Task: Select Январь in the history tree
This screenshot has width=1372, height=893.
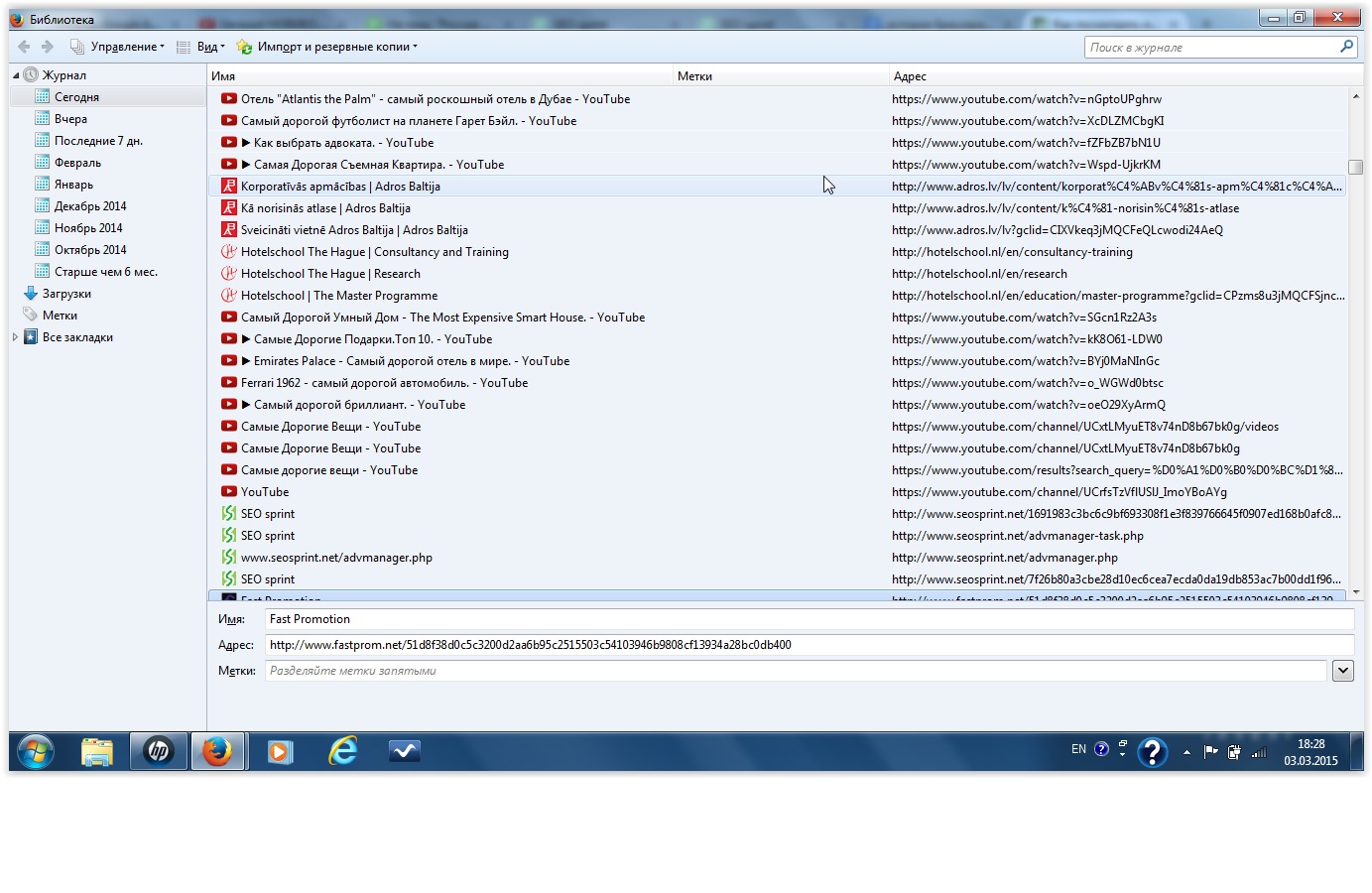Action: (73, 185)
